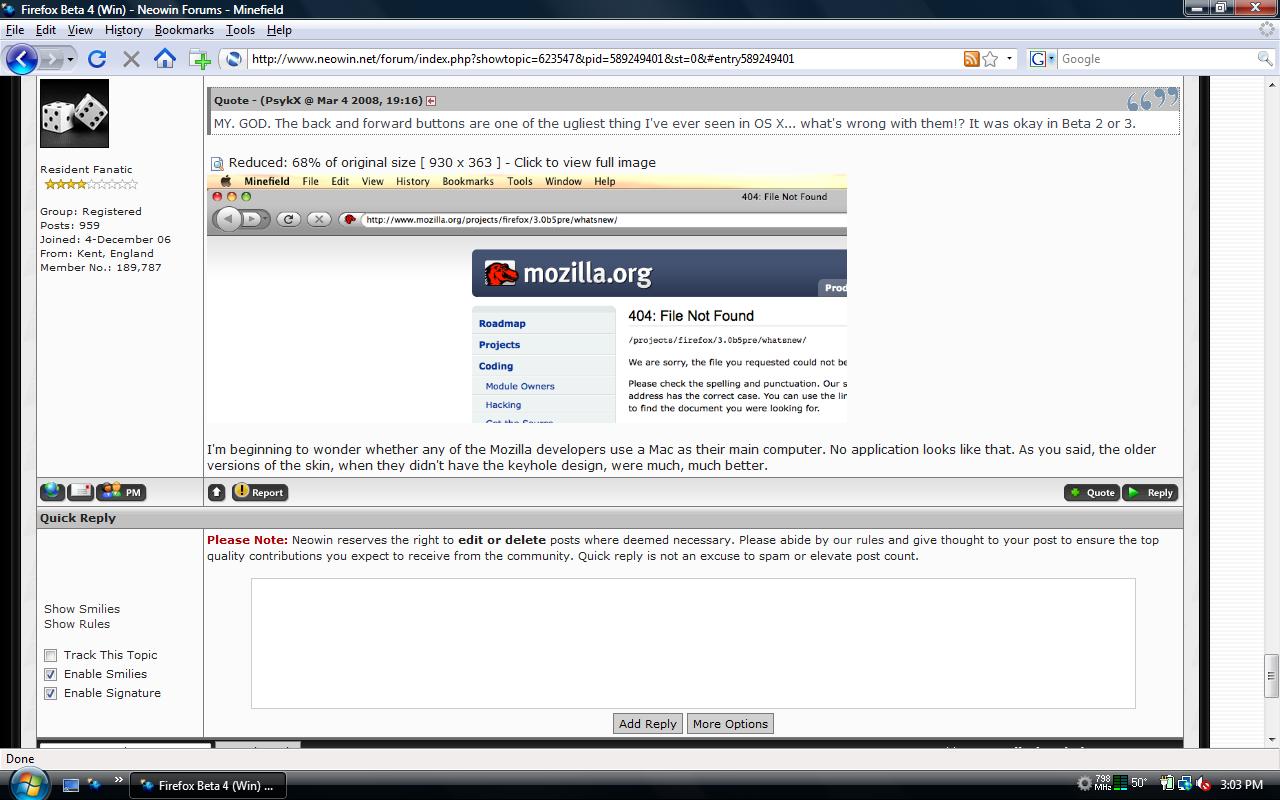The image size is (1280, 800).
Task: Click the power plug battery tray icon
Action: coord(1167,785)
